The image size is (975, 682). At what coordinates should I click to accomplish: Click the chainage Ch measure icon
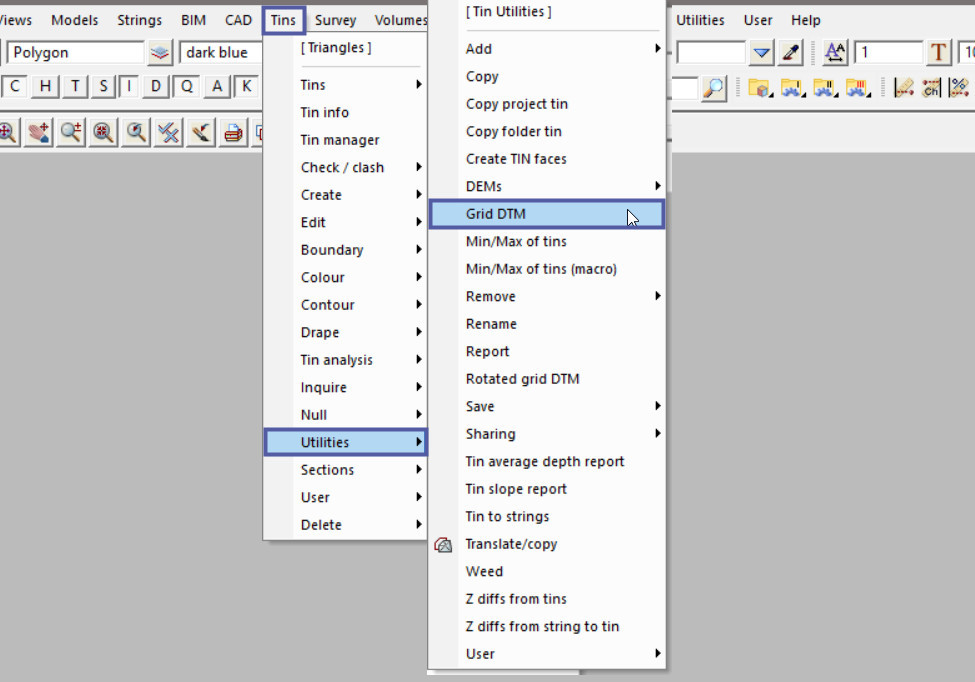(x=931, y=88)
